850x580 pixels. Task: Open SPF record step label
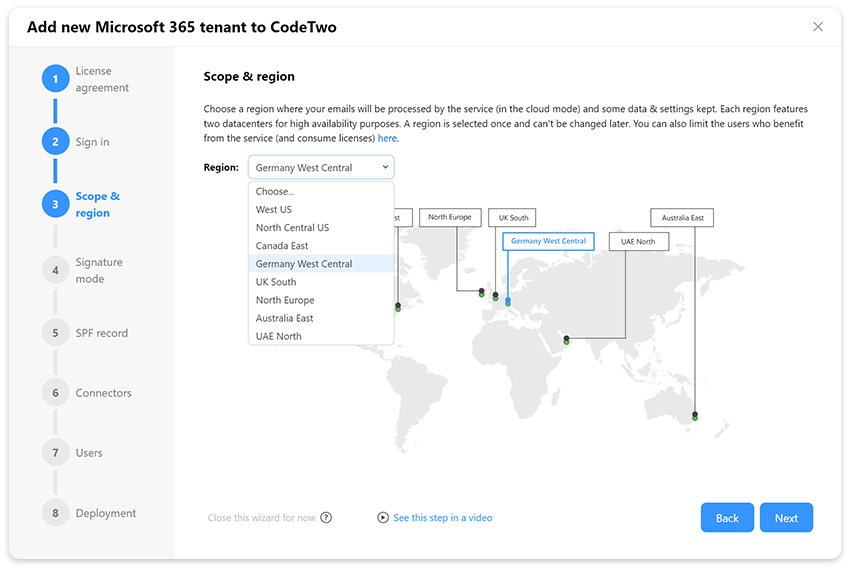pyautogui.click(x=101, y=333)
